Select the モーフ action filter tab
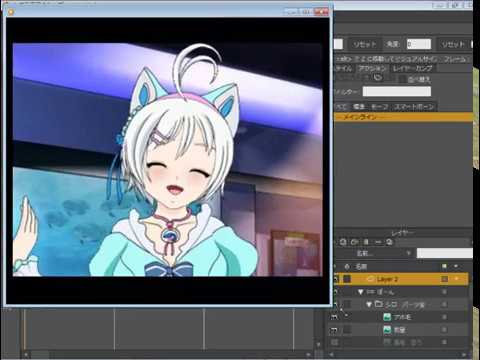The image size is (480, 360). point(379,107)
